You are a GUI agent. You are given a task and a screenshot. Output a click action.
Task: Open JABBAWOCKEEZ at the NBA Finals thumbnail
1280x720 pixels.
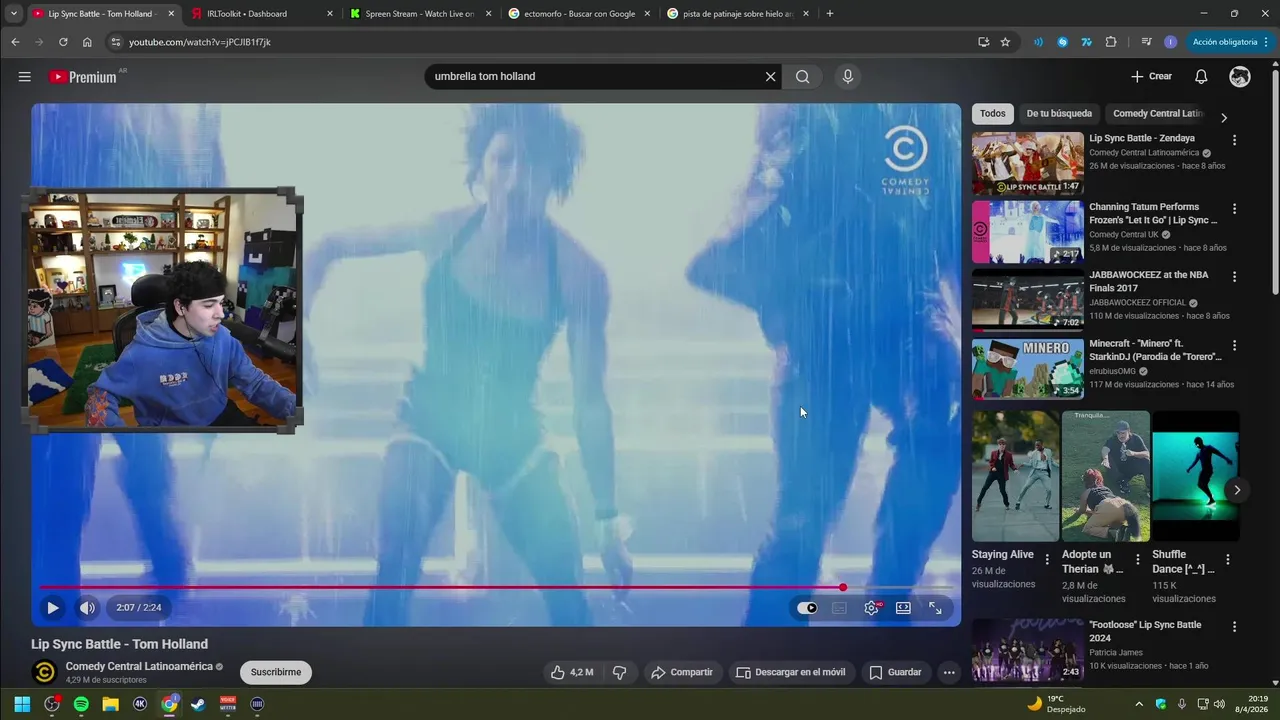1027,300
